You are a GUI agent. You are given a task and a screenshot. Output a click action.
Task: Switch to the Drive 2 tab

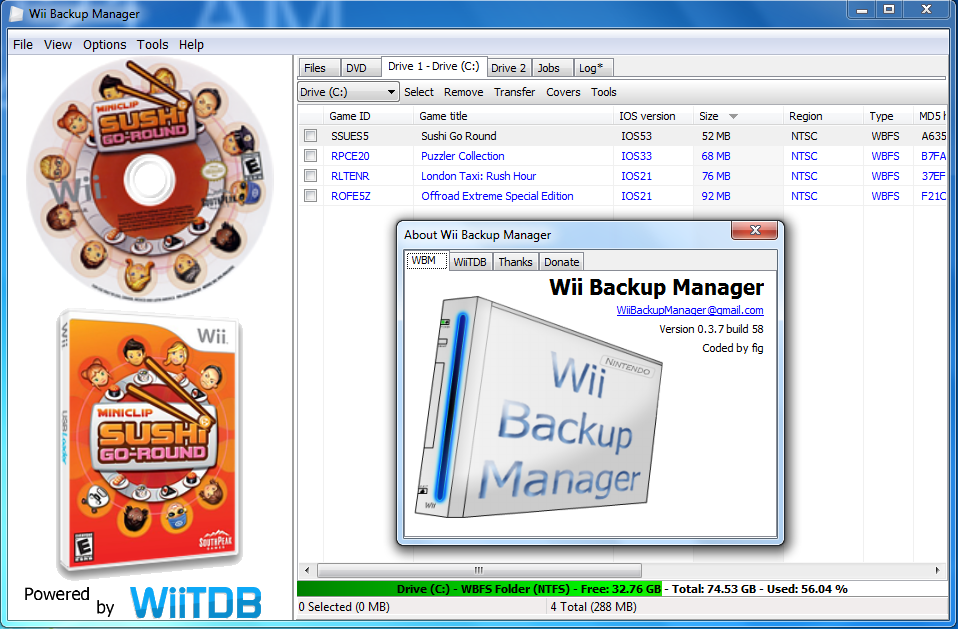pyautogui.click(x=508, y=68)
